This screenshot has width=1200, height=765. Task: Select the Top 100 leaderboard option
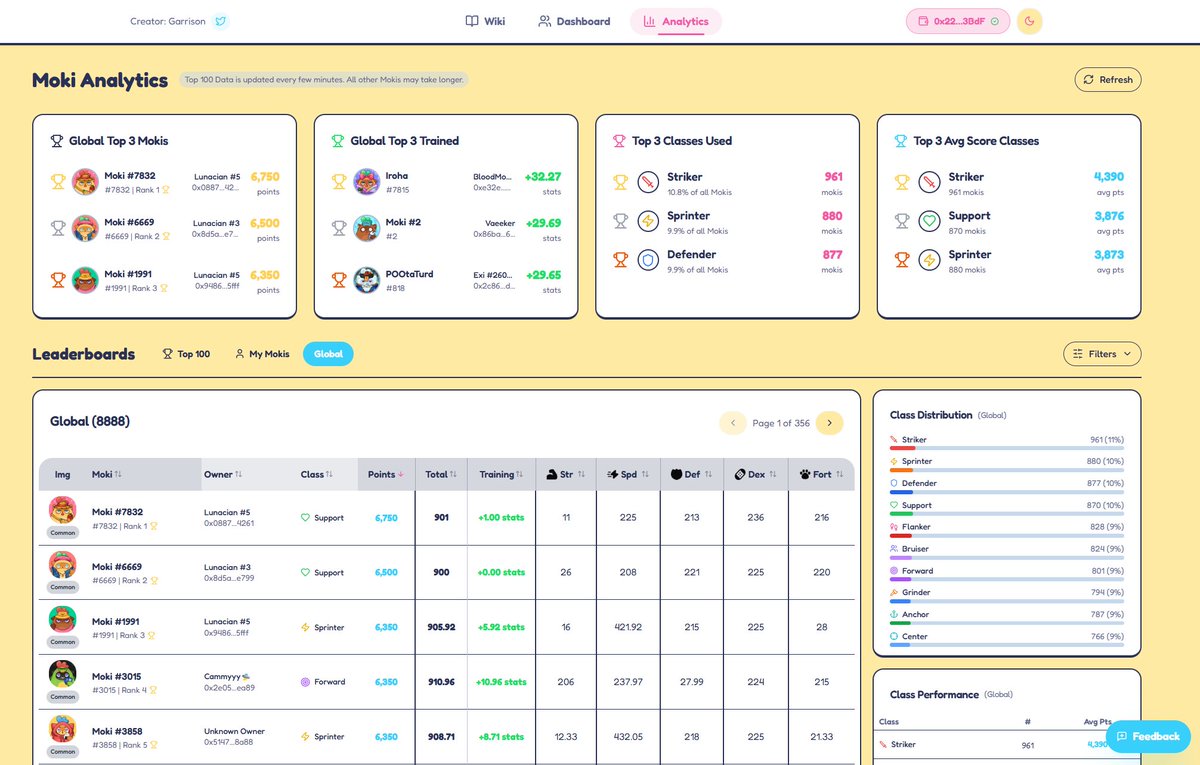(186, 353)
